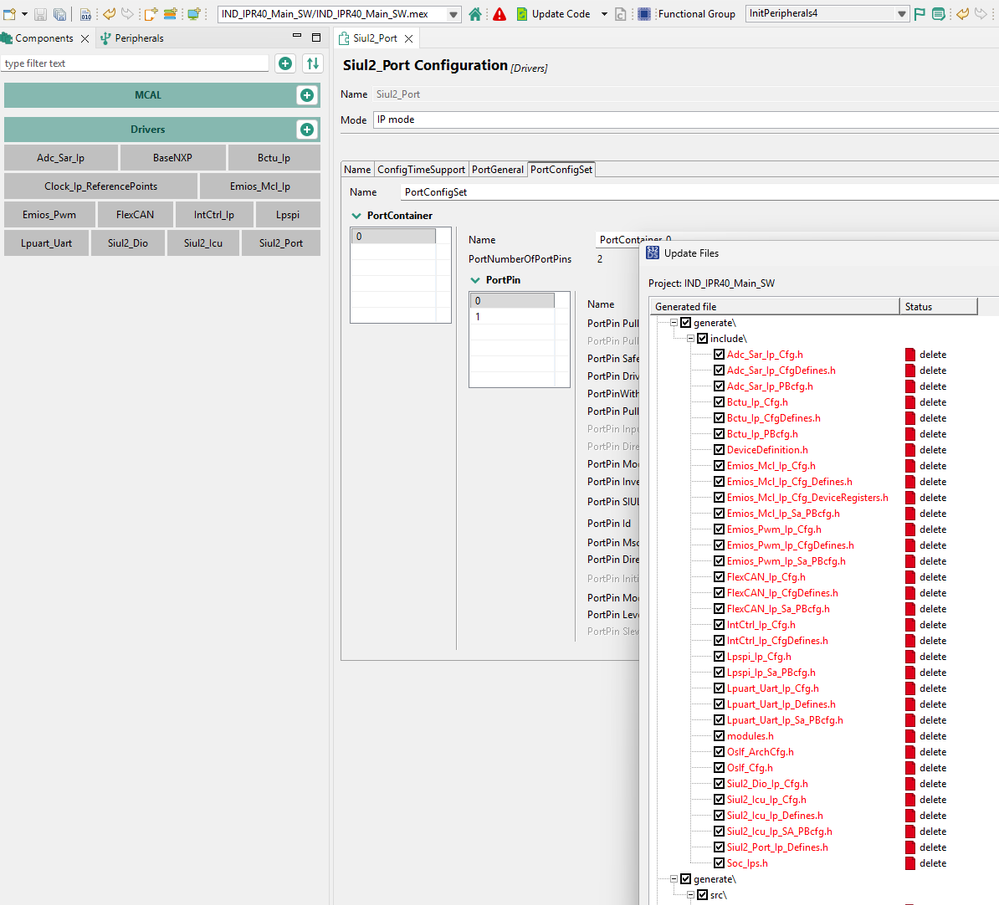This screenshot has width=999, height=905.
Task: Collapse the first generate\ tree node
Action: tap(673, 322)
